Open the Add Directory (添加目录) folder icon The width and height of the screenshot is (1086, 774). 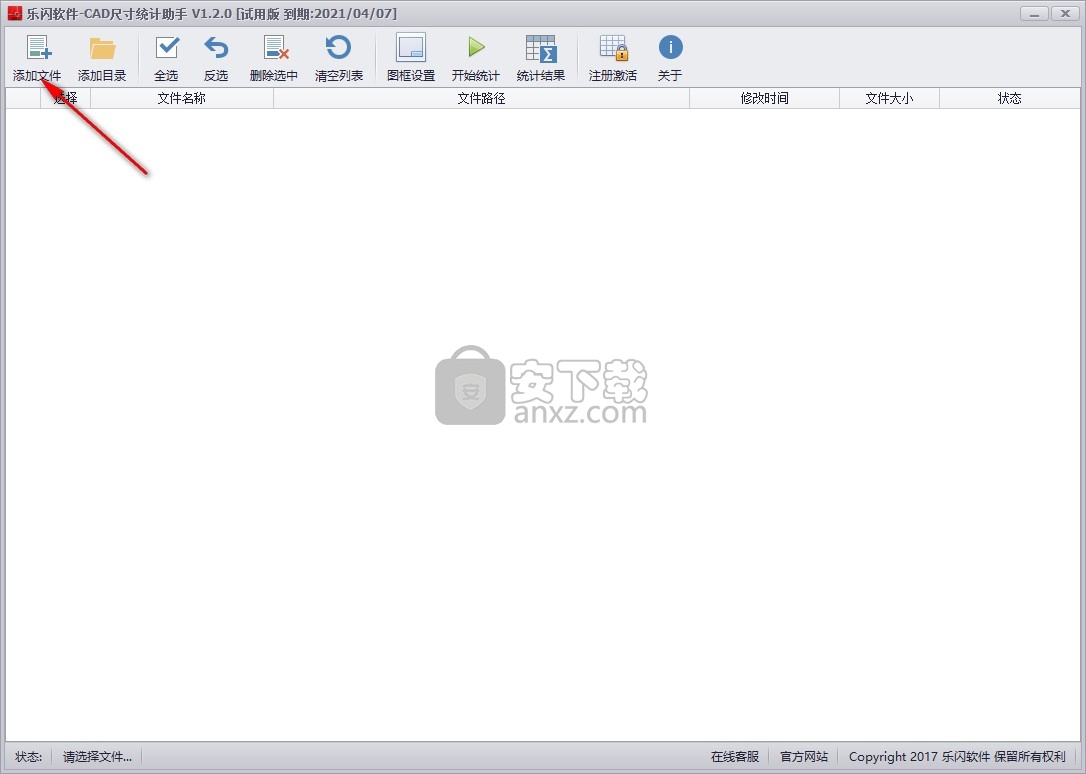pyautogui.click(x=102, y=48)
